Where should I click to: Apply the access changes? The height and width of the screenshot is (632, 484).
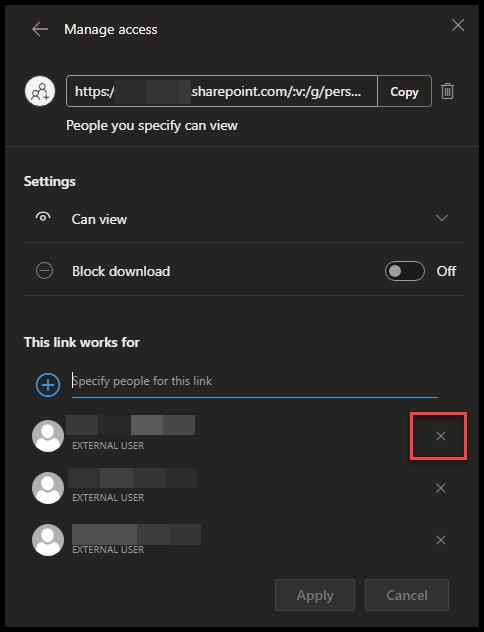coord(315,595)
